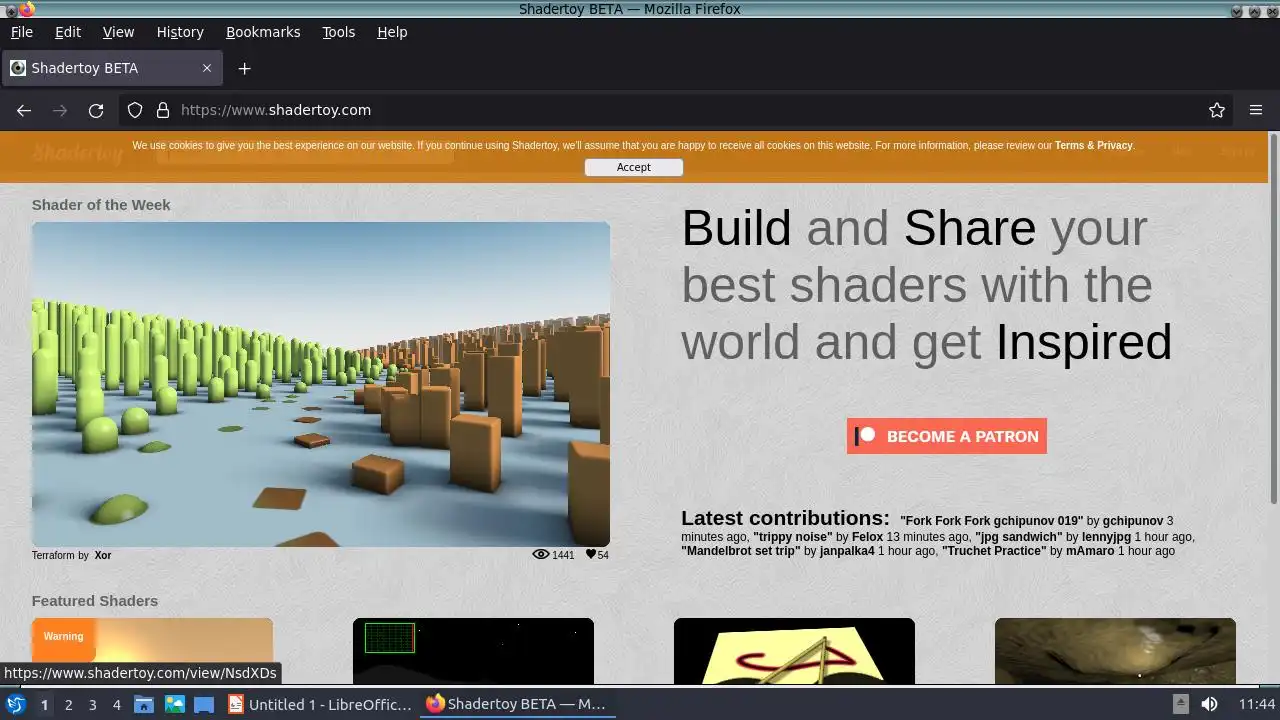Open featured shader thumbnail with Warning label
Image resolution: width=1280 pixels, height=720 pixels.
pos(152,651)
